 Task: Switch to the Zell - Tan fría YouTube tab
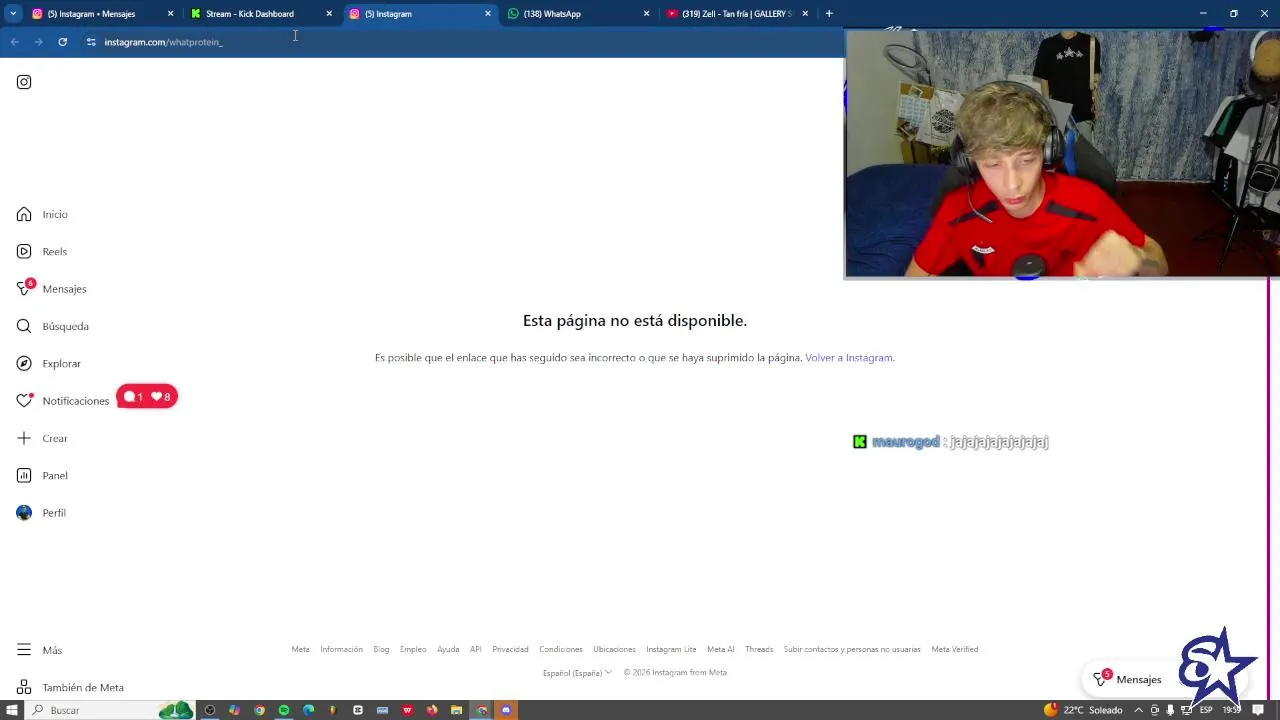(737, 14)
